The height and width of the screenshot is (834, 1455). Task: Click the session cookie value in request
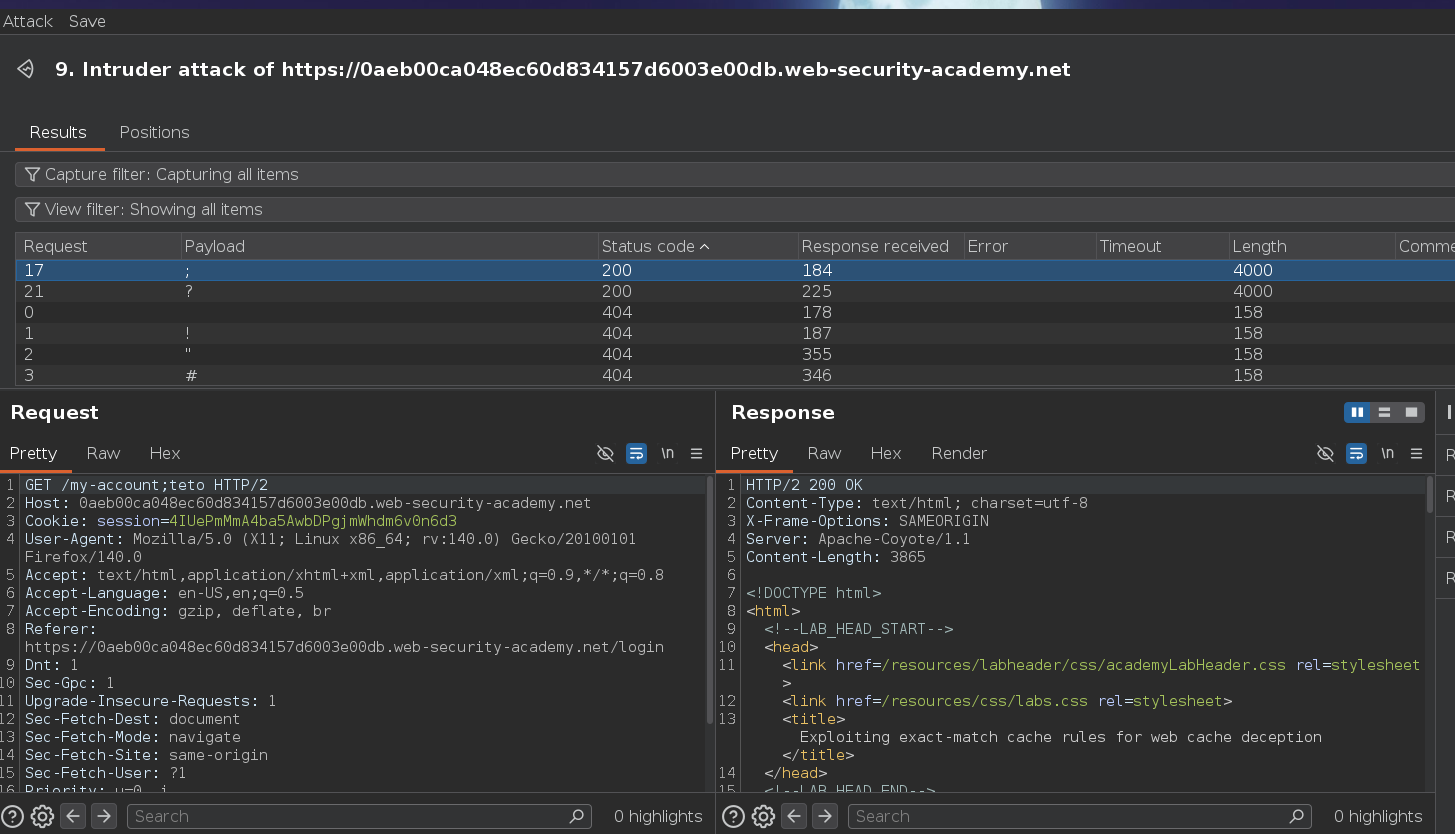coord(312,521)
